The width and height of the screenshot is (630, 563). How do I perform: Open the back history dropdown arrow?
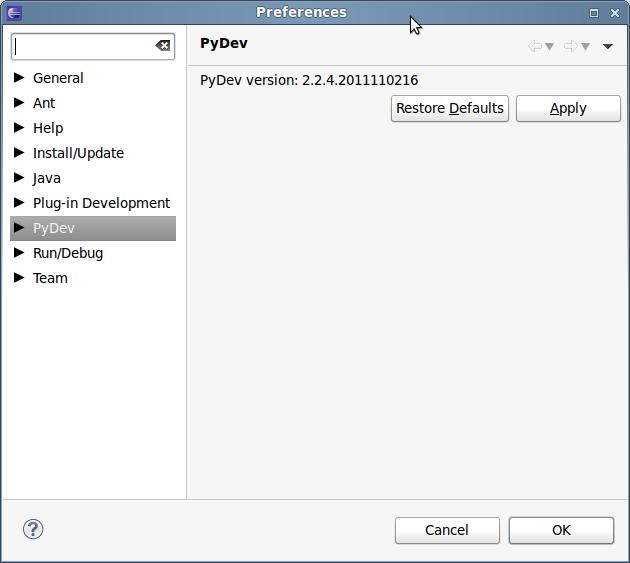click(549, 47)
